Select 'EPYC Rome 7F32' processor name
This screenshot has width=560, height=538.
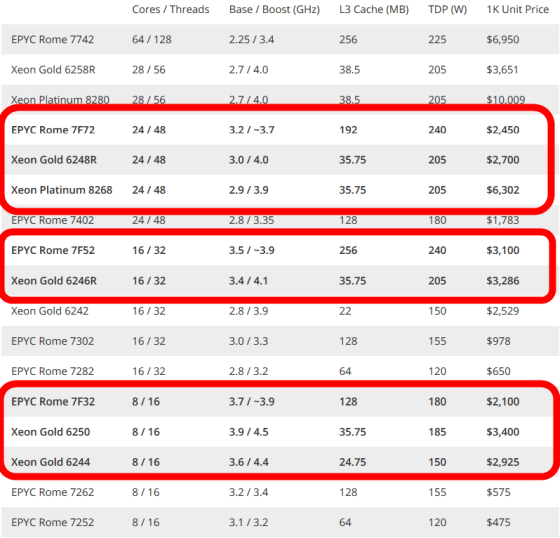tap(53, 401)
